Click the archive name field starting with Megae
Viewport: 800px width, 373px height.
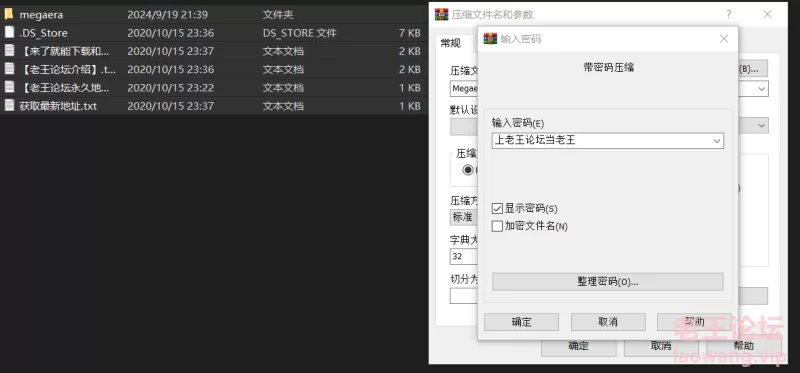[x=464, y=89]
